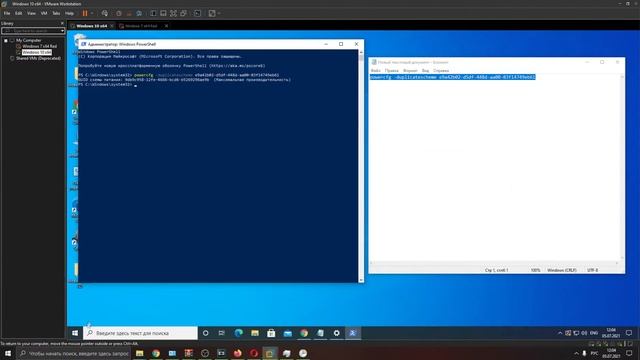Click the PowerShell scrollbar down arrow

[361, 280]
